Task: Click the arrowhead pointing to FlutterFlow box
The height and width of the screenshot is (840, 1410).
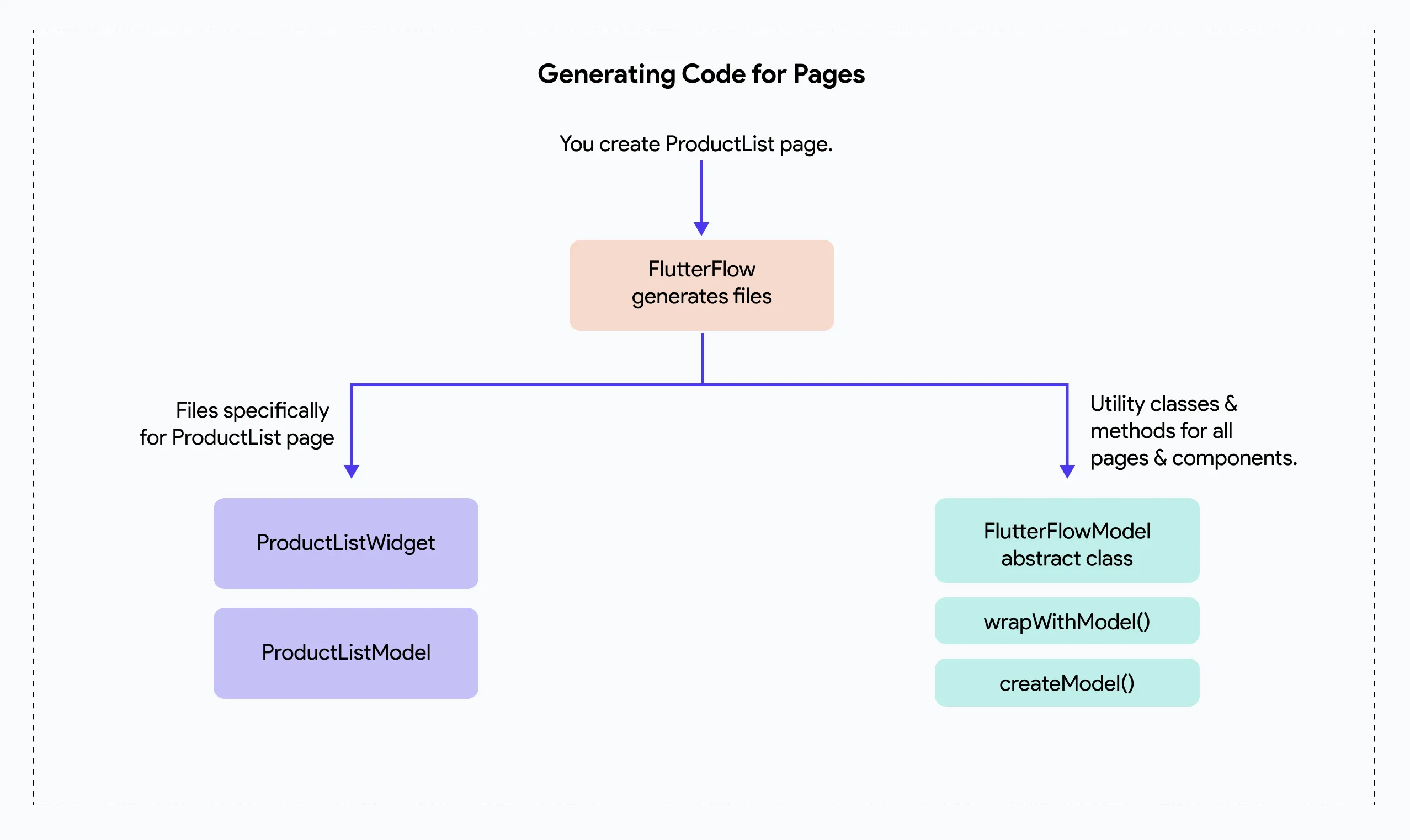Action: click(x=701, y=229)
